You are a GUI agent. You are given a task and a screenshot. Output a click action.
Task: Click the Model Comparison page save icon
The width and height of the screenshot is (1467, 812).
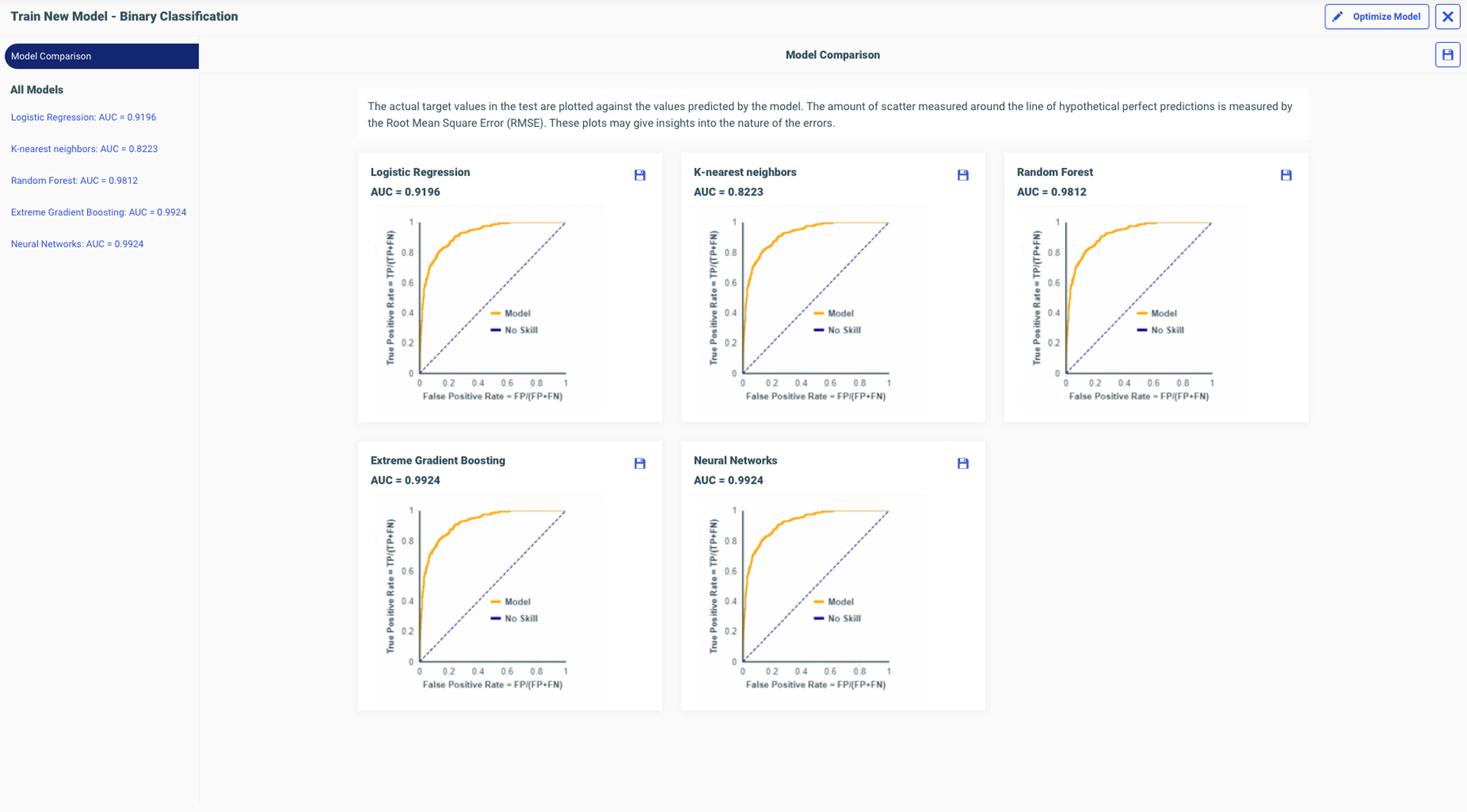1447,55
